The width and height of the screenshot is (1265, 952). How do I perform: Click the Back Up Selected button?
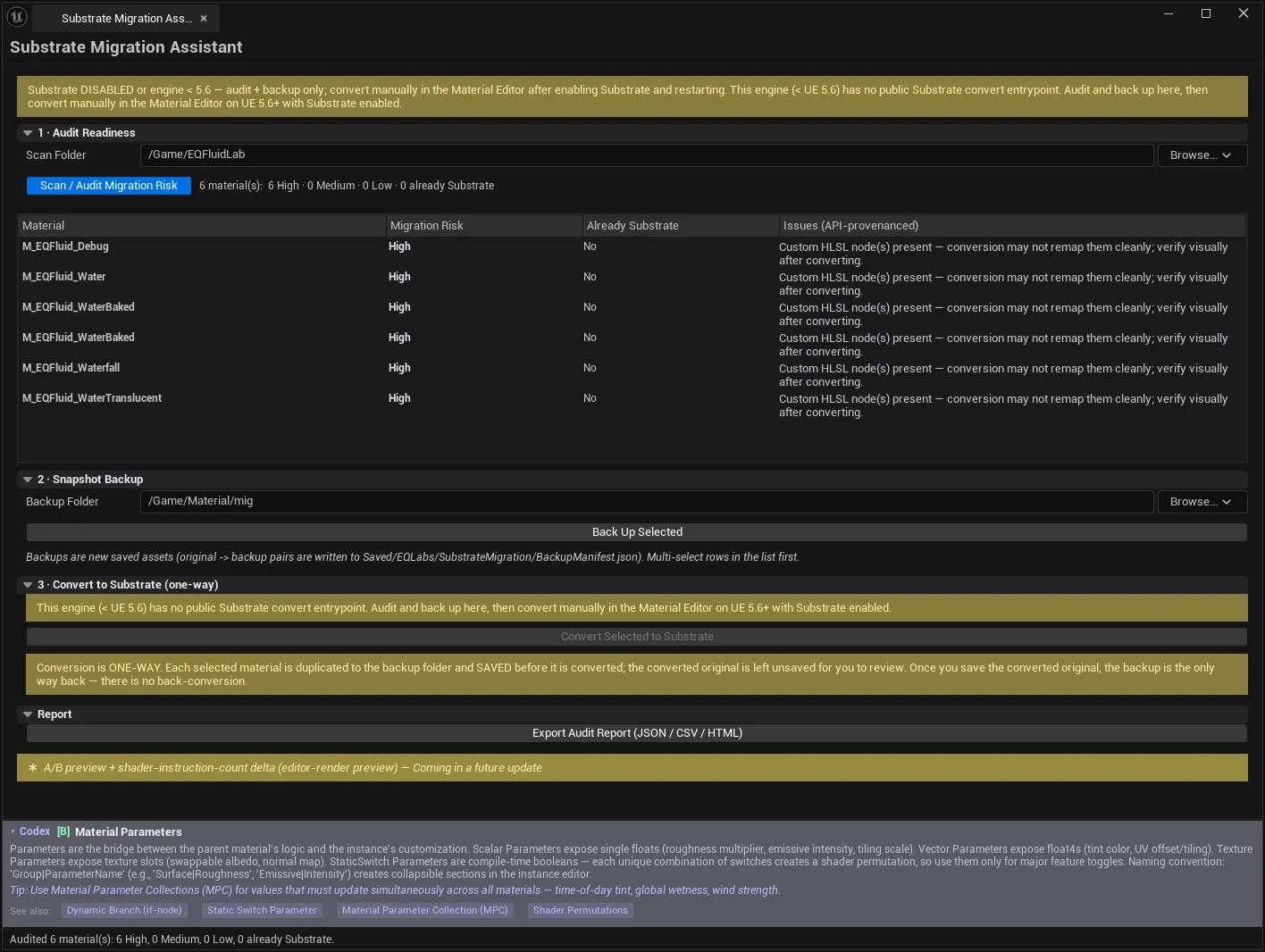pos(637,532)
